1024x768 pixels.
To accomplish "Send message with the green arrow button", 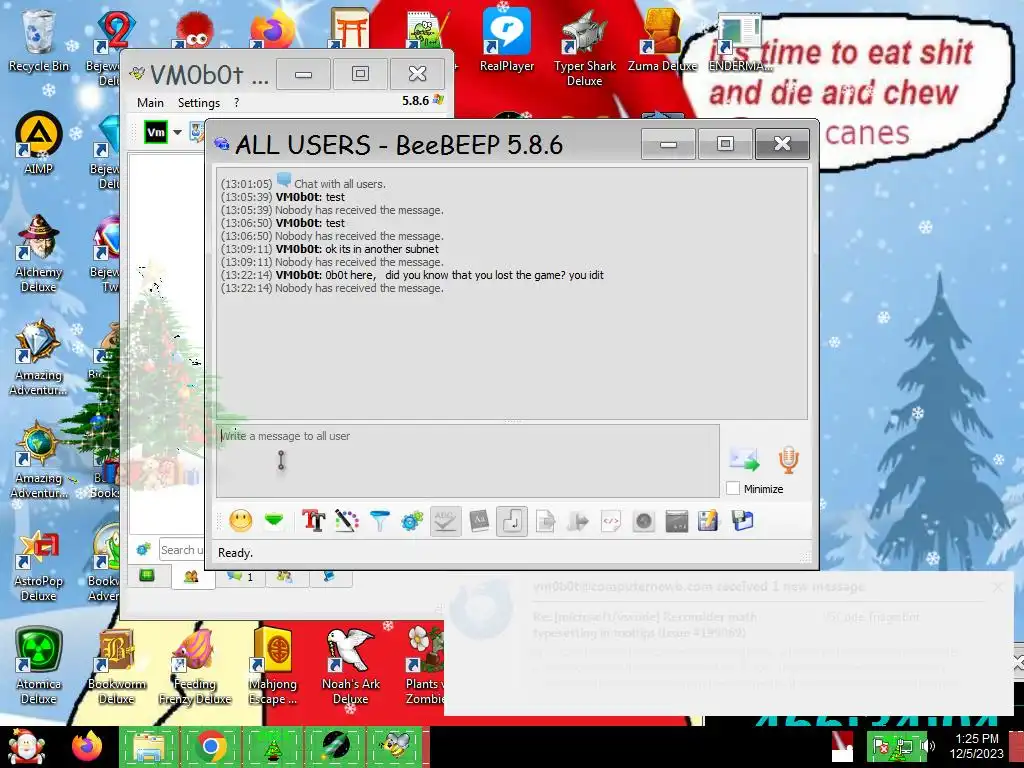I will [744, 460].
